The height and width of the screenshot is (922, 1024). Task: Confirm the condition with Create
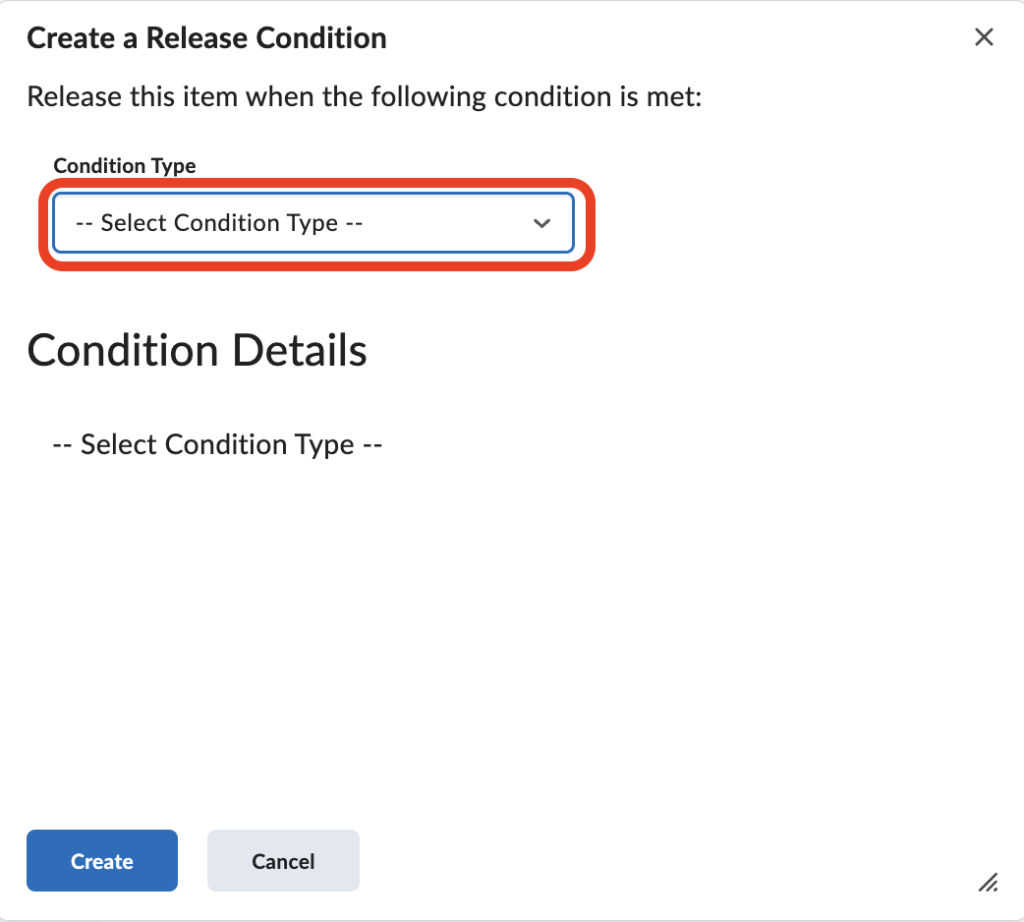pyautogui.click(x=102, y=861)
